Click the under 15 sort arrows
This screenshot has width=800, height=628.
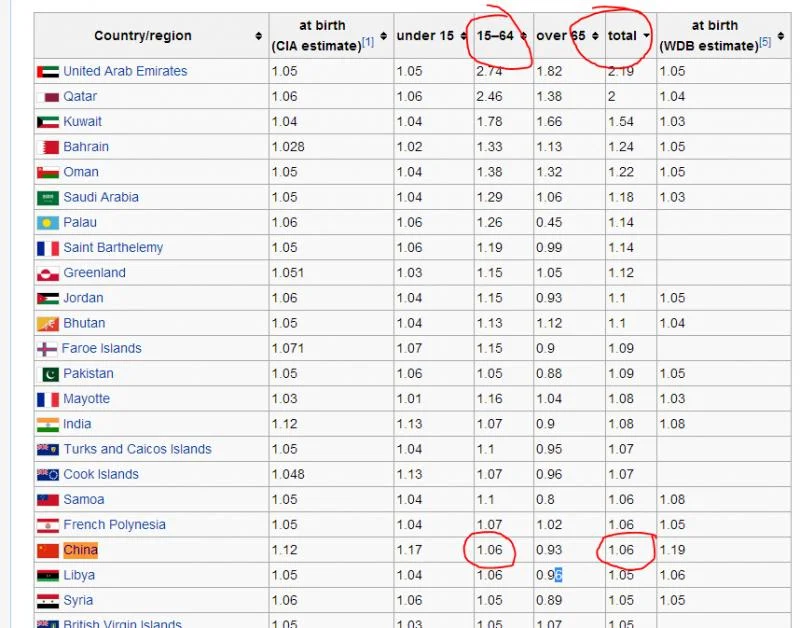coord(463,36)
